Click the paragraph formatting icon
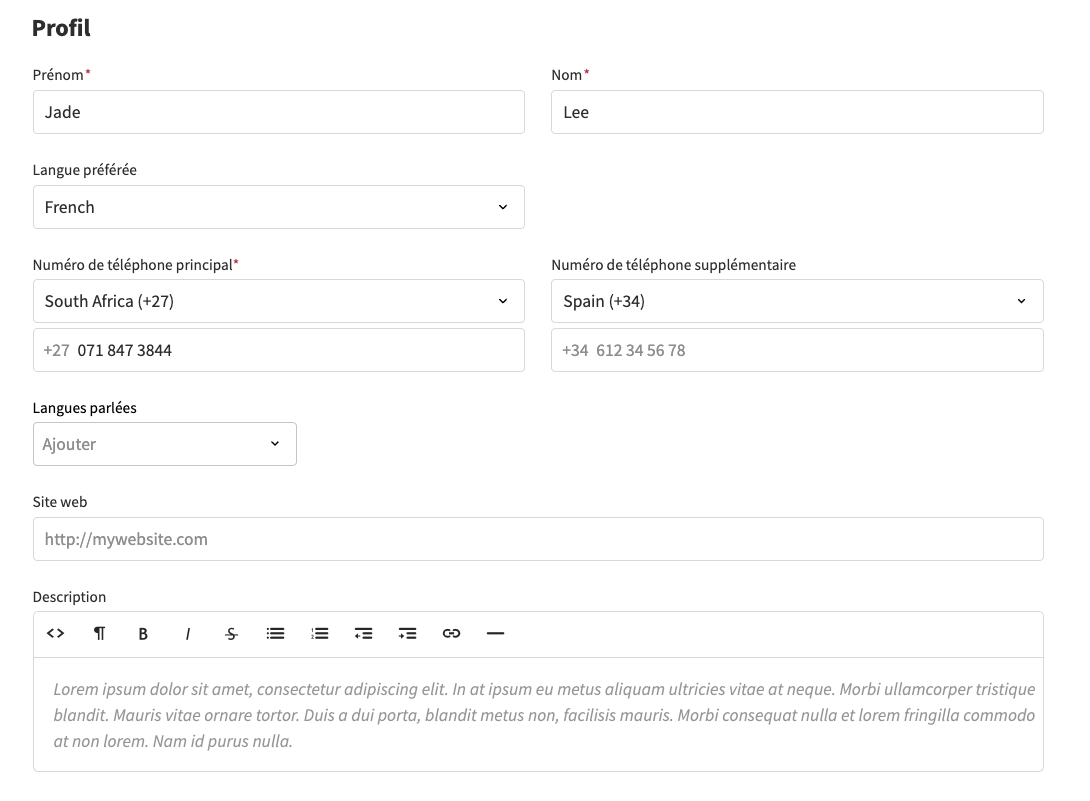1090x801 pixels. point(99,633)
